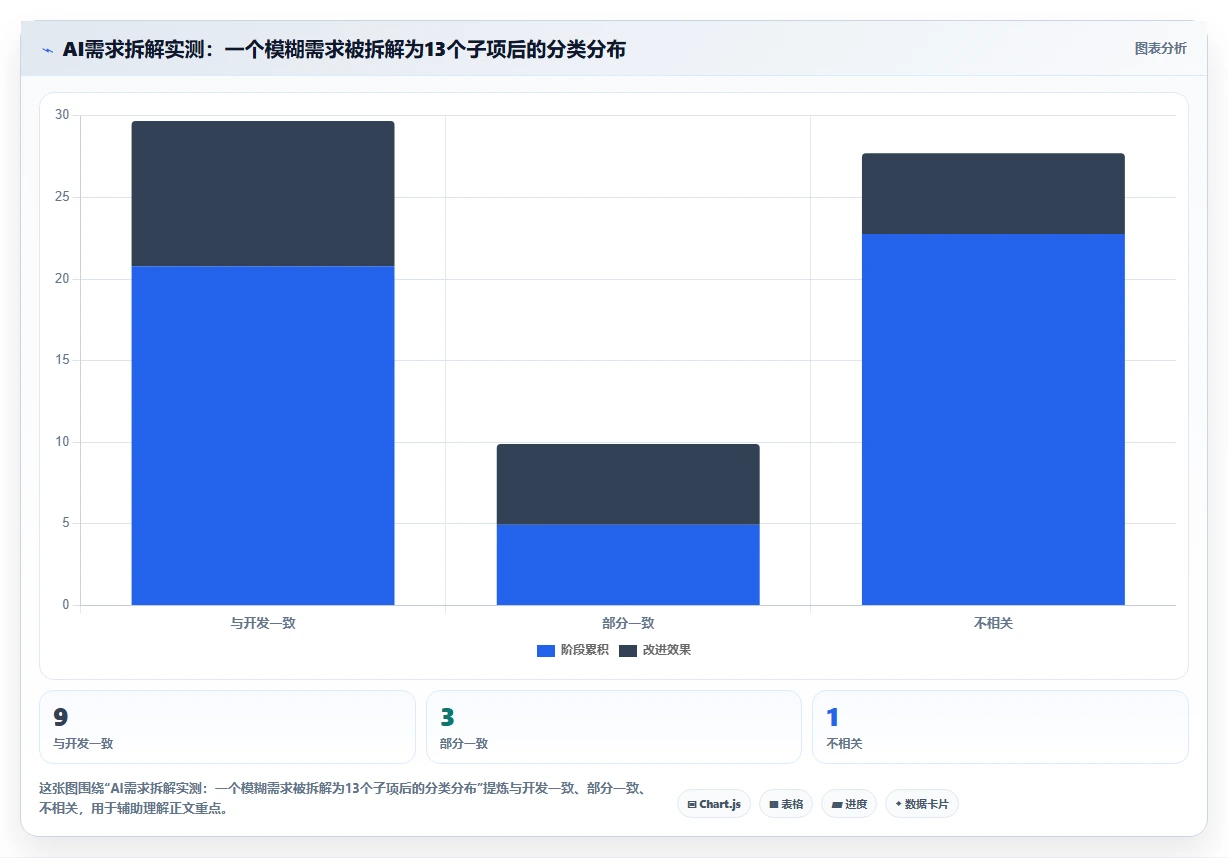1228x858 pixels.
Task: Click the blue bar segment for 与开发一致
Action: (263, 435)
